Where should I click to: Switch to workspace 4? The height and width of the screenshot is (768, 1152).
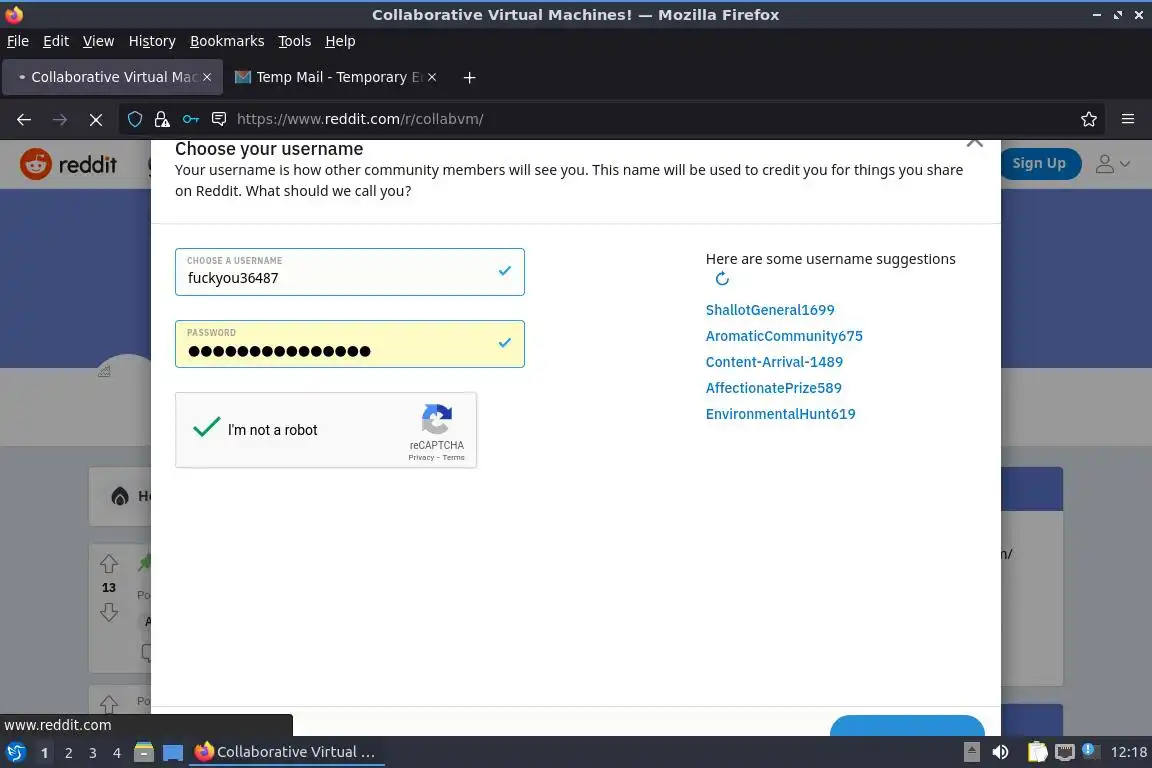point(117,753)
